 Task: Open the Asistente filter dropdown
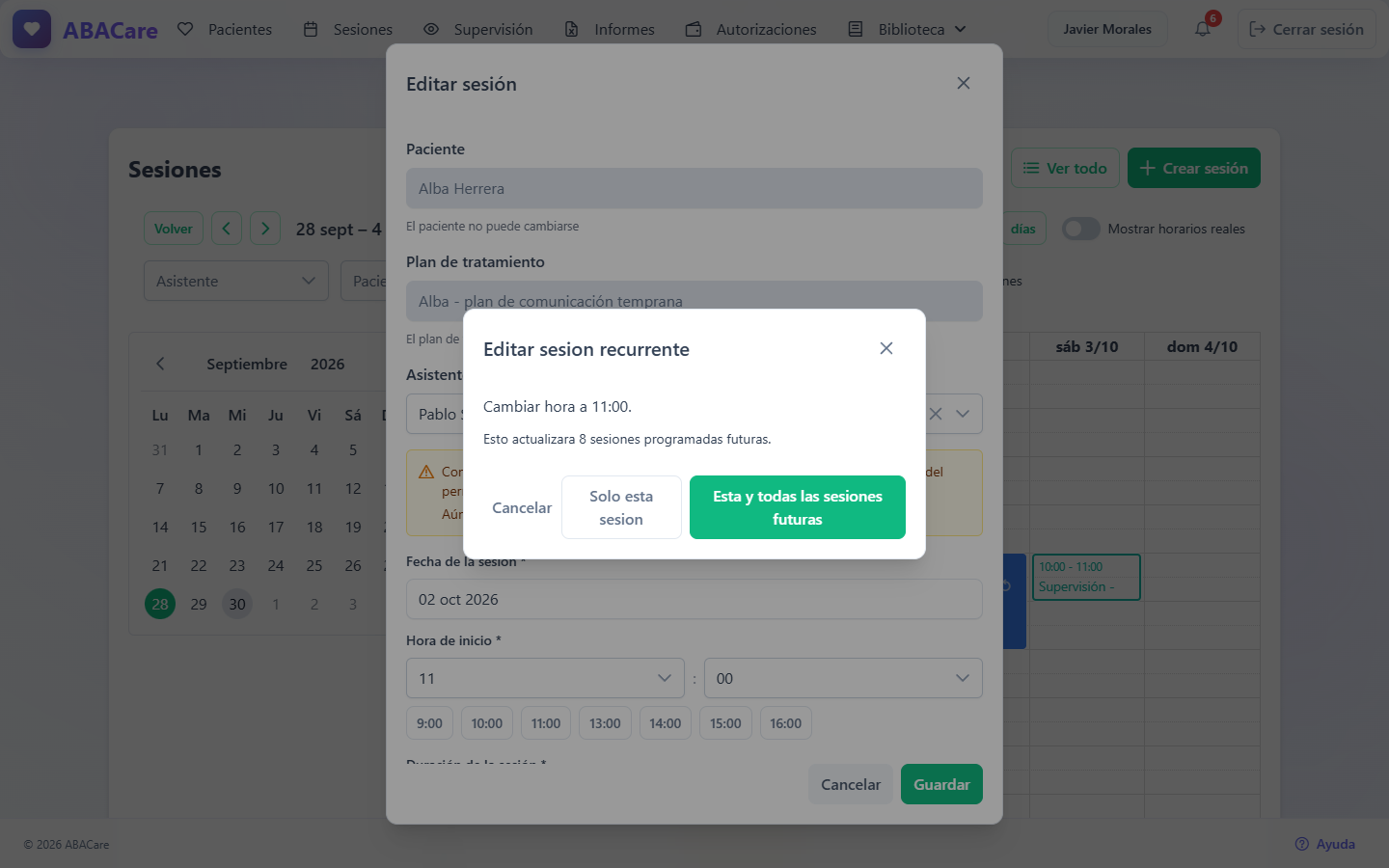coord(236,281)
